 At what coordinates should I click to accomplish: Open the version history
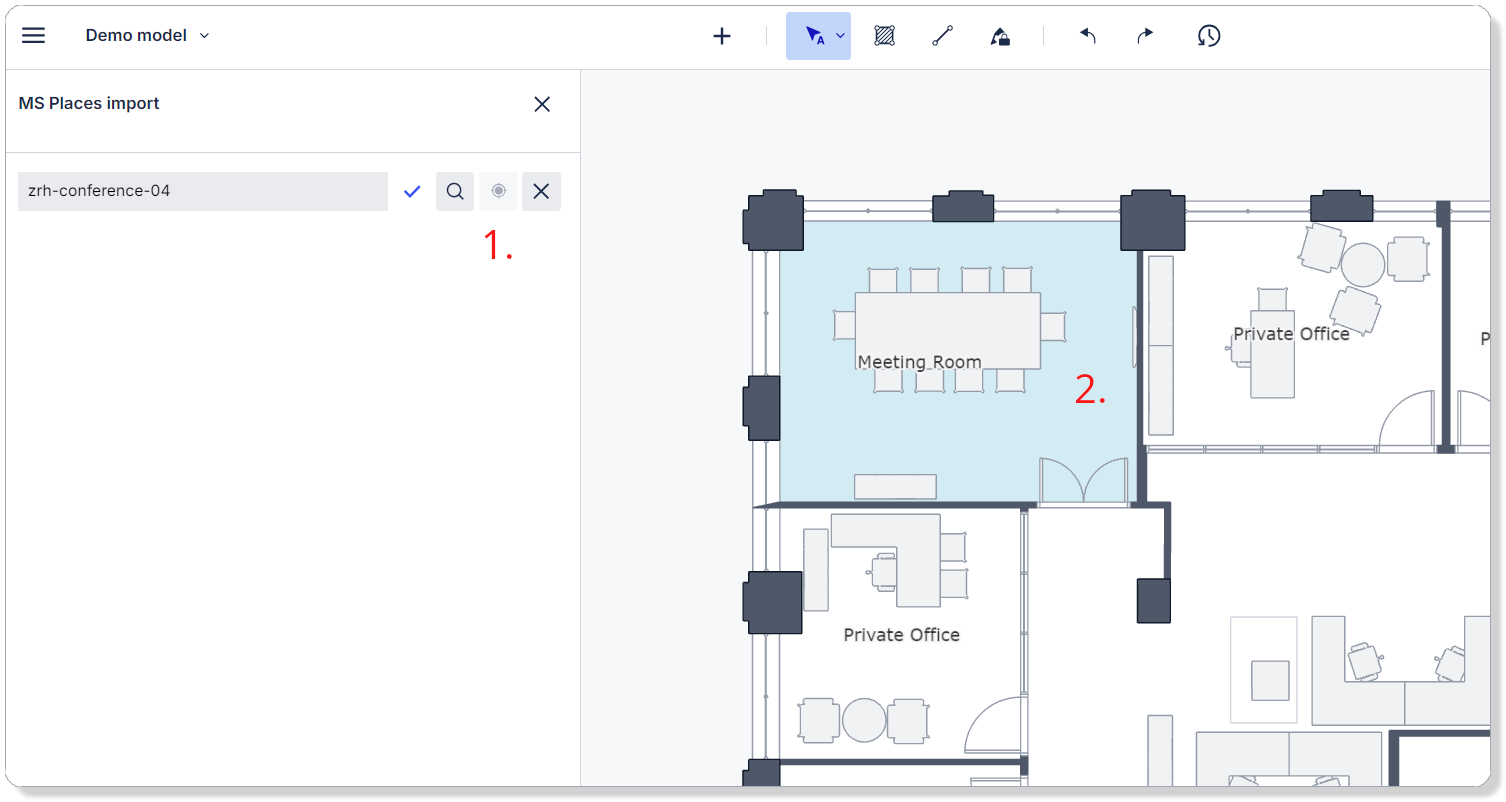point(1208,35)
